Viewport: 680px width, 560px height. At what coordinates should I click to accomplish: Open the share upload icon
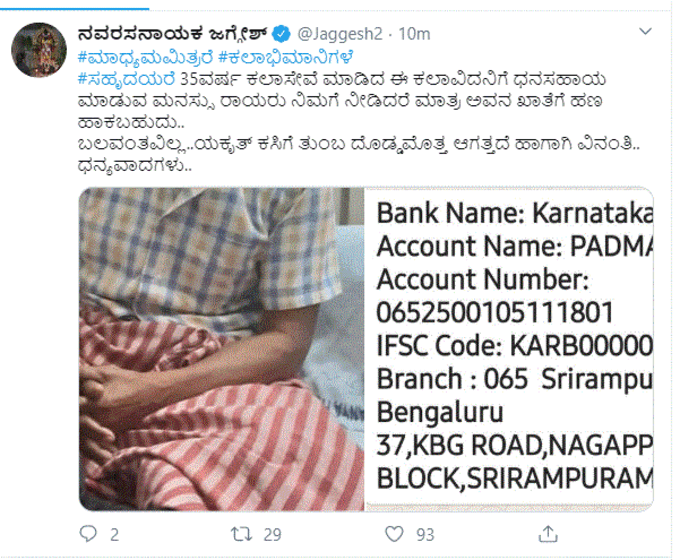548,534
